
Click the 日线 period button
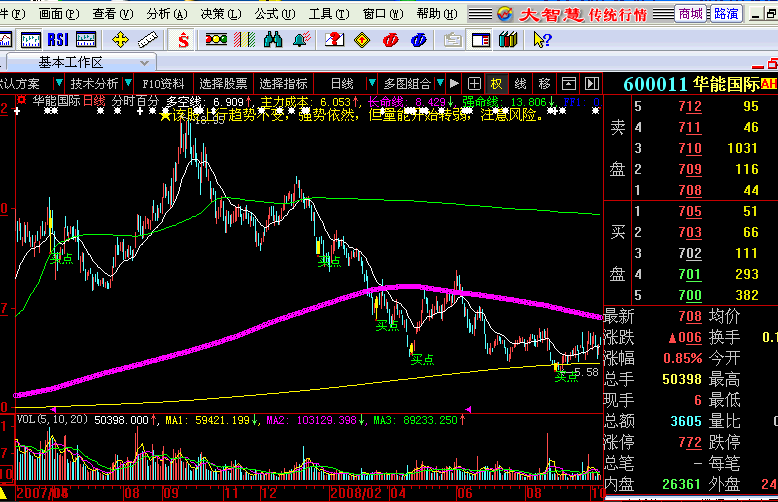(x=342, y=83)
